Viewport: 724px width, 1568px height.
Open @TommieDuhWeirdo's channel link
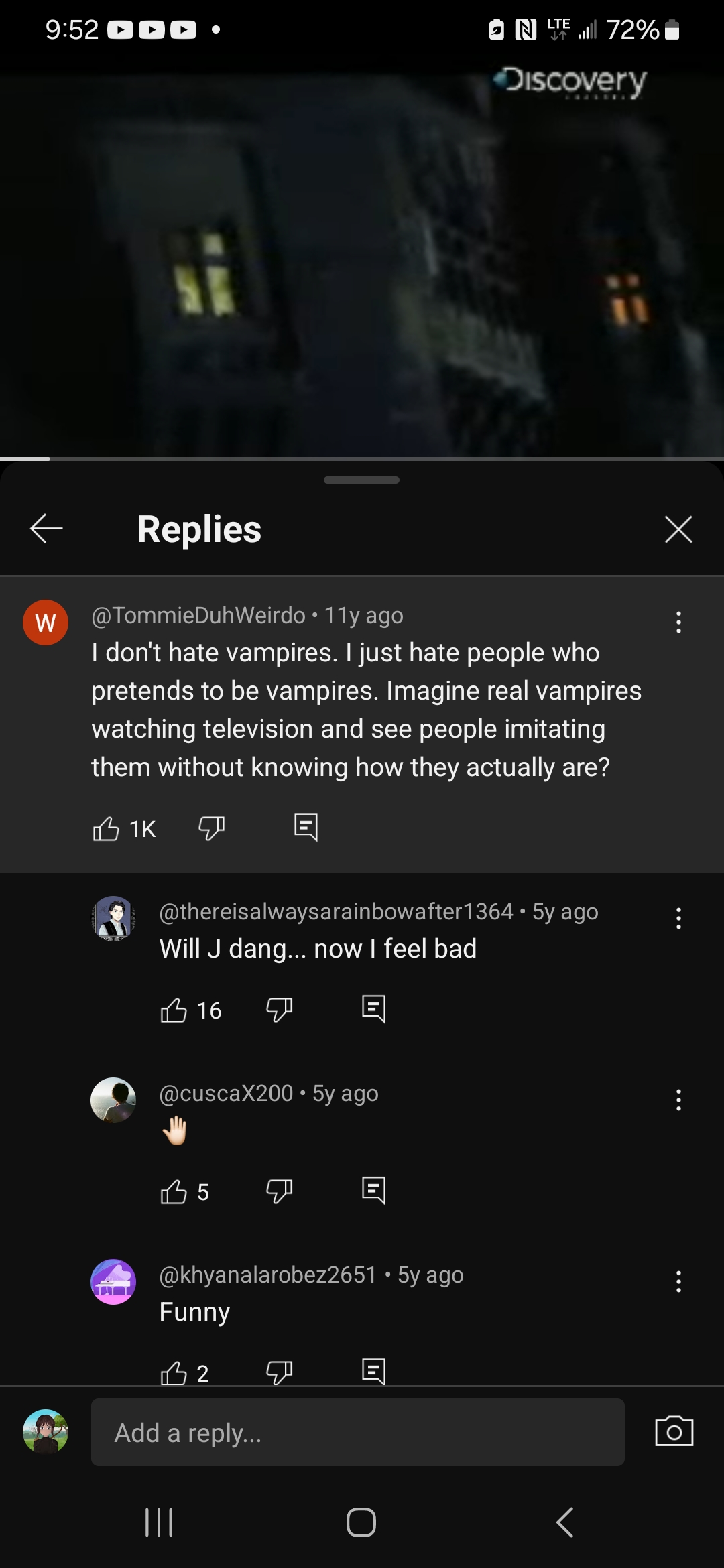tap(198, 615)
